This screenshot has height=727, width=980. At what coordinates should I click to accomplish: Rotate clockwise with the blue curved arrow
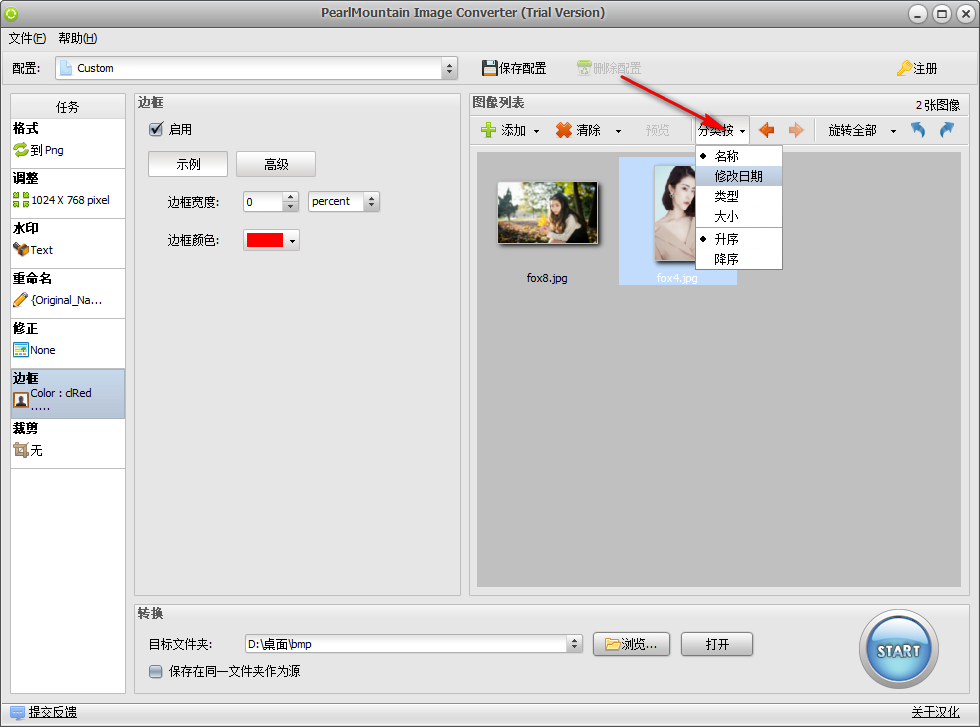[947, 130]
